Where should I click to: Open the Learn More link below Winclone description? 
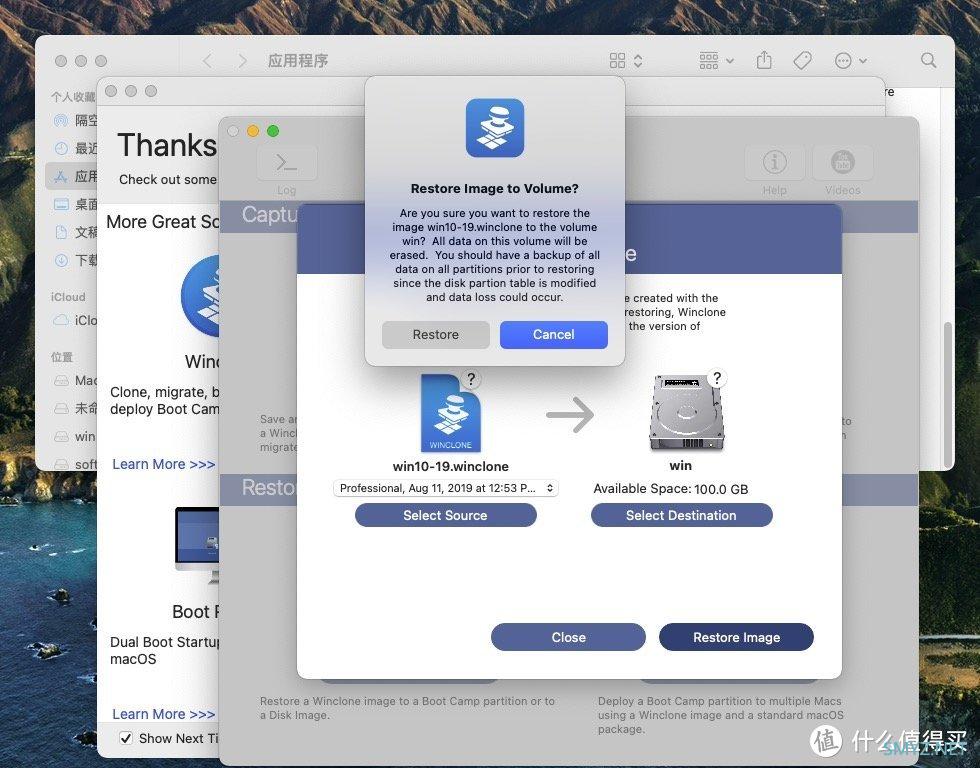point(164,464)
